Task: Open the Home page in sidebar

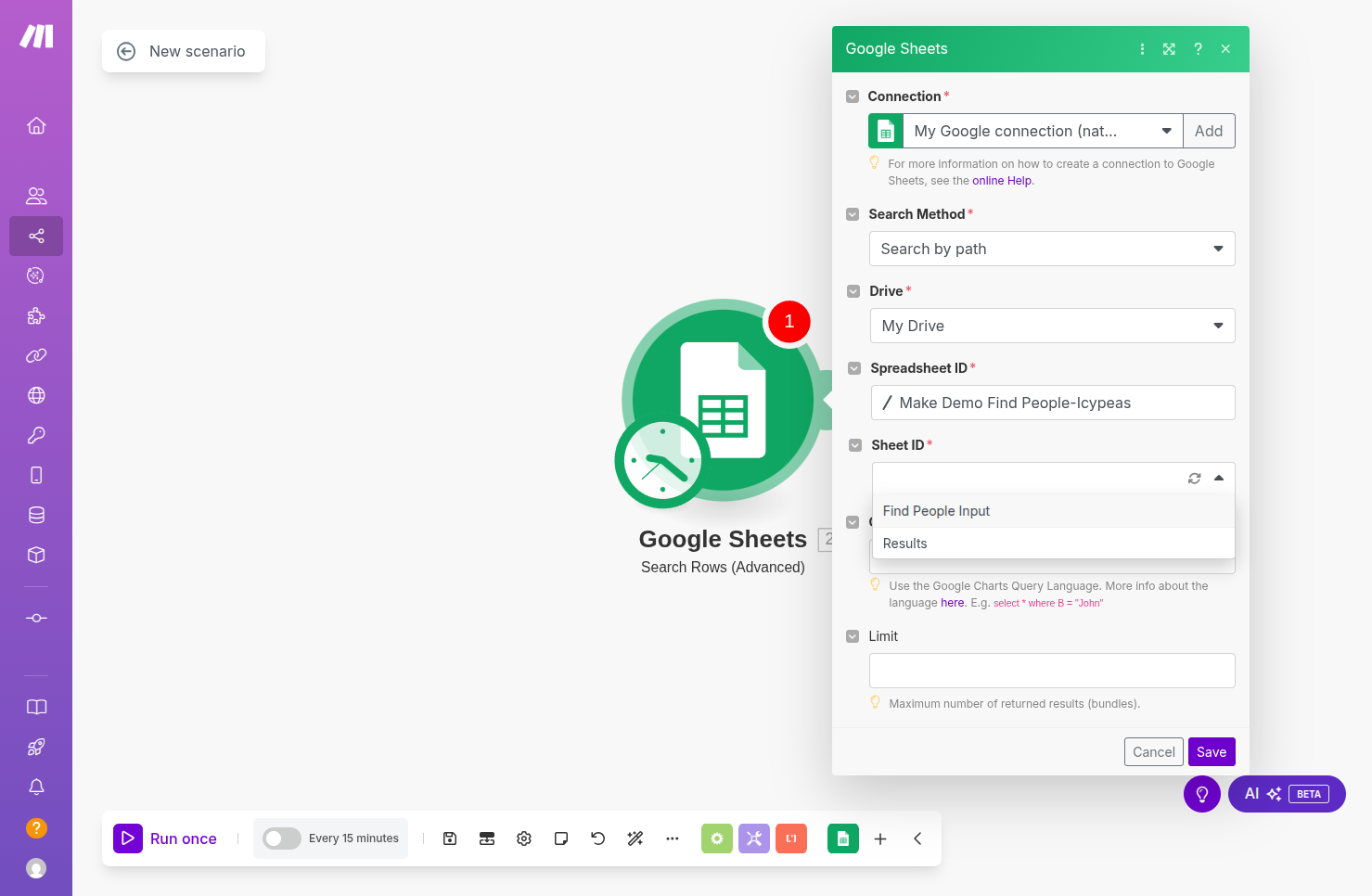Action: [x=36, y=125]
